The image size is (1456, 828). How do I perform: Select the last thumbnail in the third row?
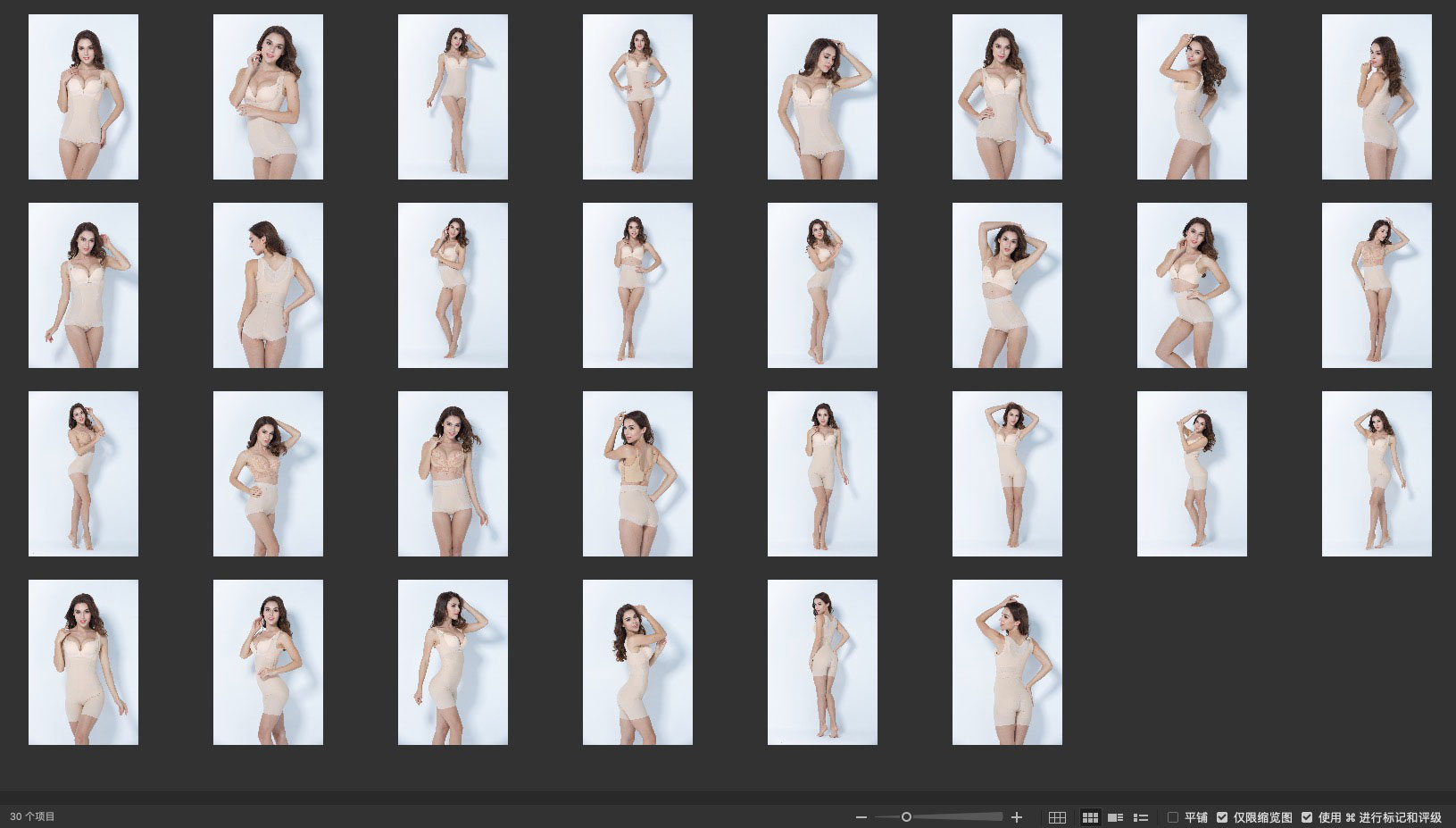coord(1376,473)
